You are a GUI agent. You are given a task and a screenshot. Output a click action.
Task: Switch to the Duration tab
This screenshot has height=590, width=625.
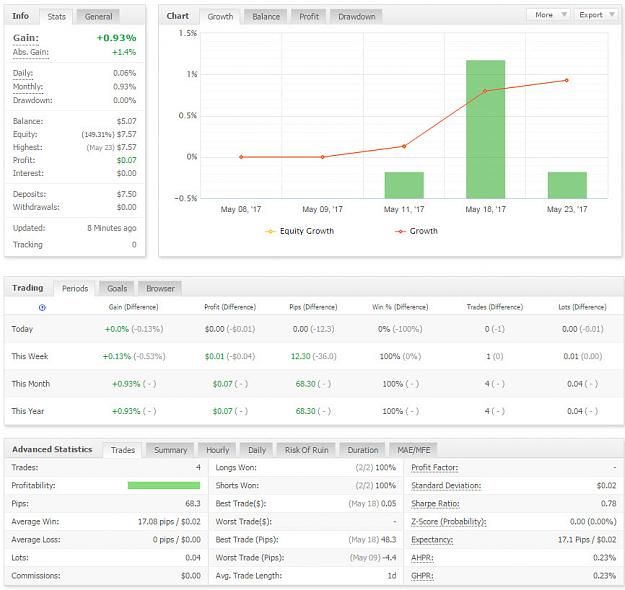point(362,450)
